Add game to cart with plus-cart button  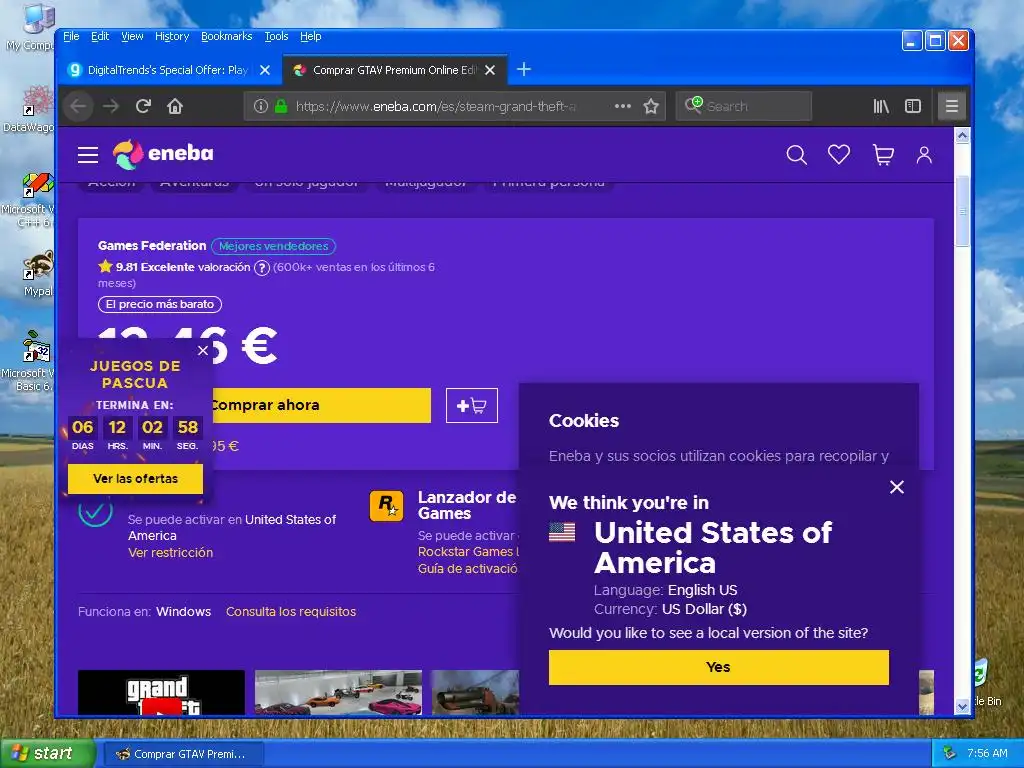(x=472, y=406)
